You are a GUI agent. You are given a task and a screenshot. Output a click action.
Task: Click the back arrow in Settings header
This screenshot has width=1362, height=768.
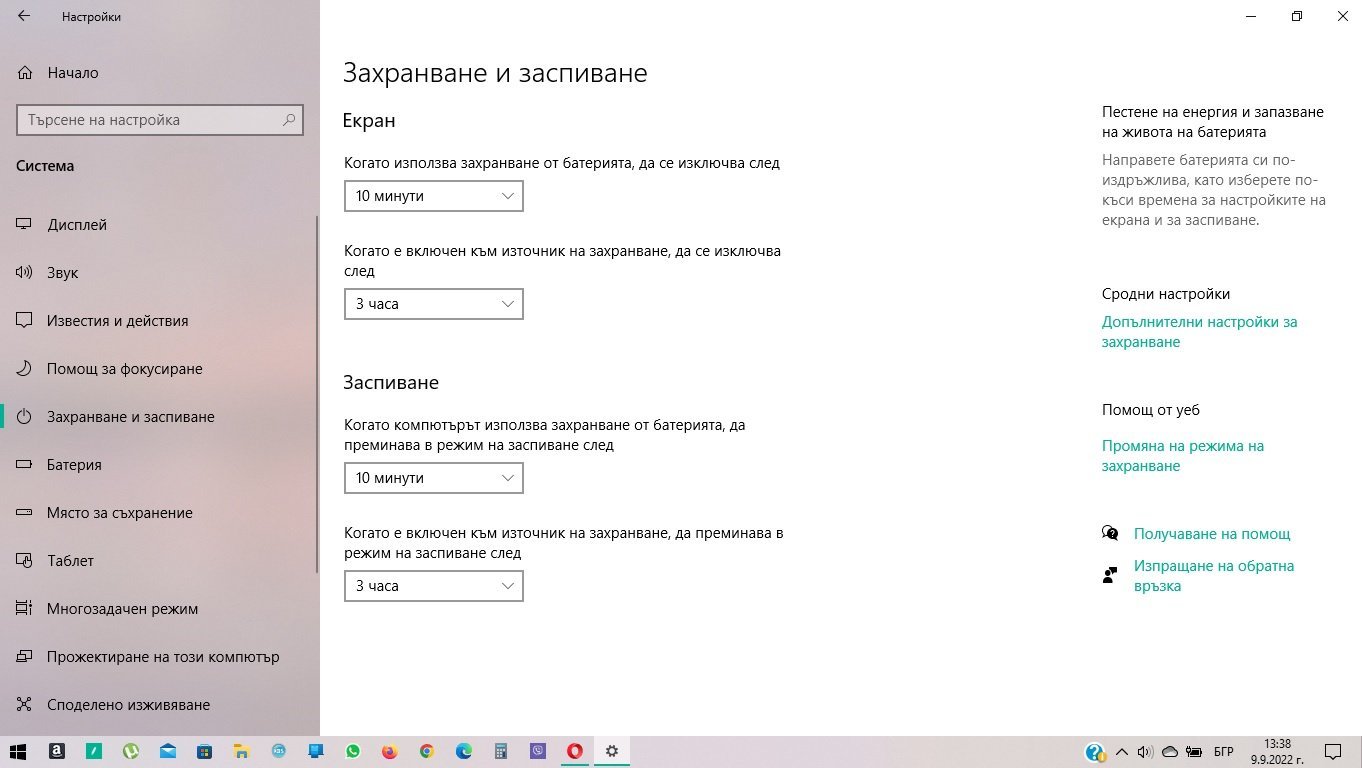(x=24, y=17)
